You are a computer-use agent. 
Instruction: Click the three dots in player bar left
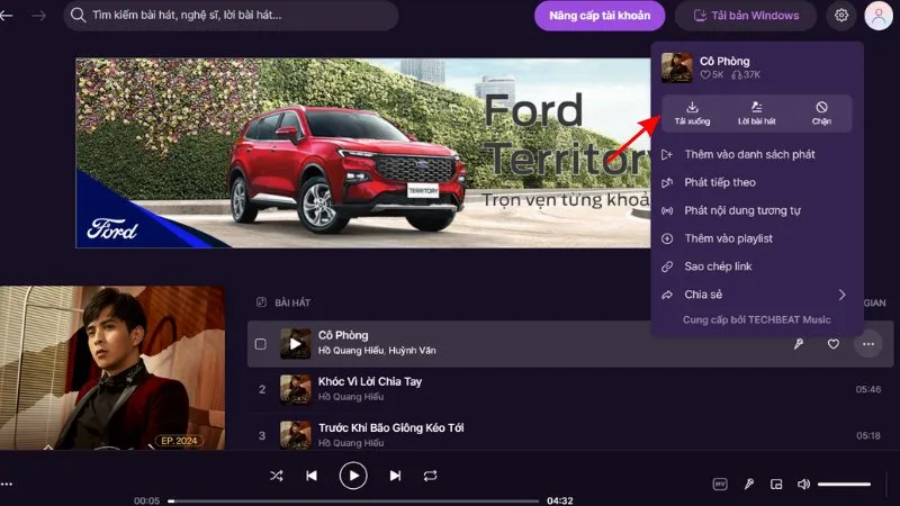pos(6,484)
